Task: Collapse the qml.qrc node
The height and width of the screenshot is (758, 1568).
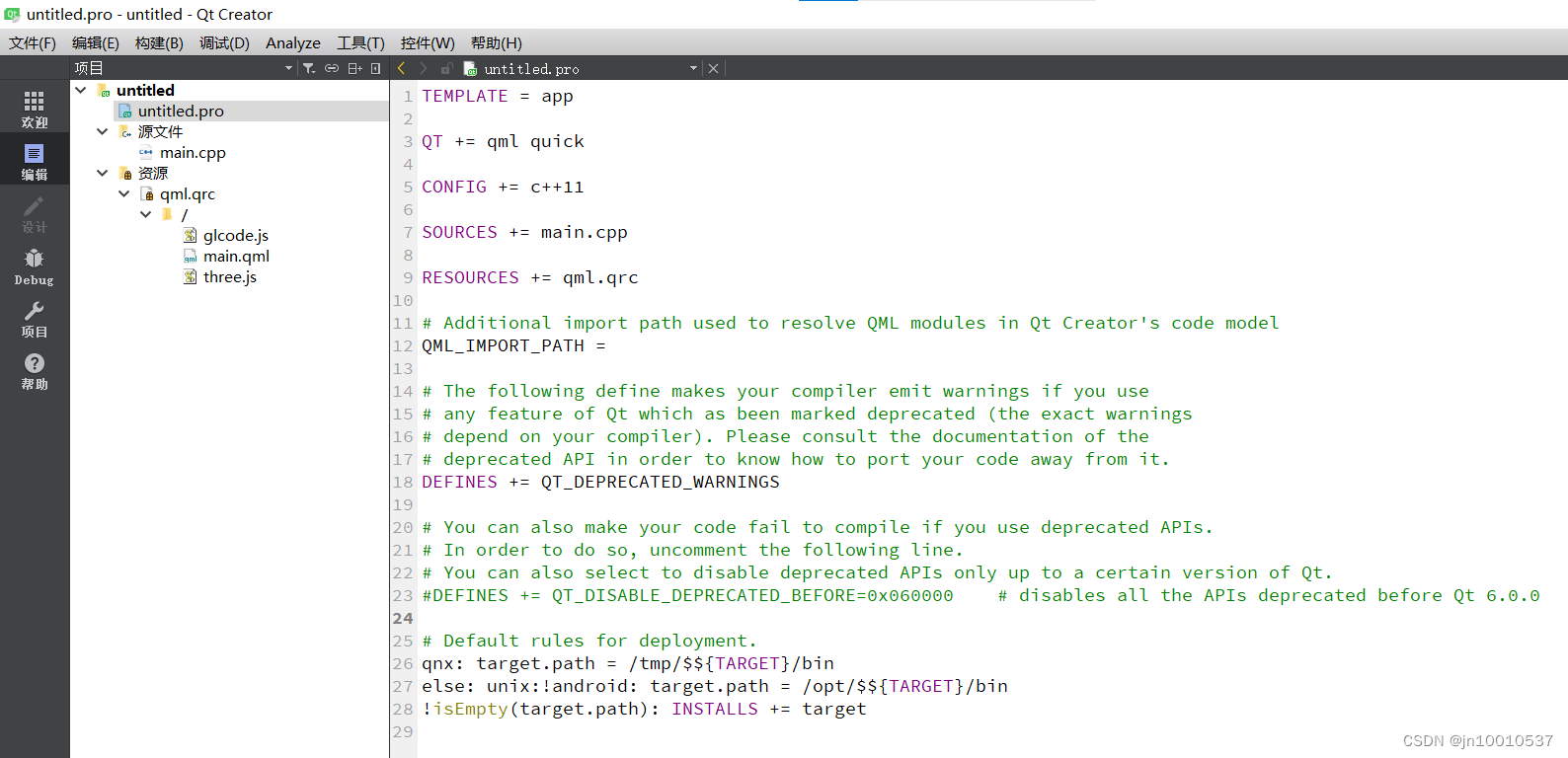Action: [x=123, y=193]
